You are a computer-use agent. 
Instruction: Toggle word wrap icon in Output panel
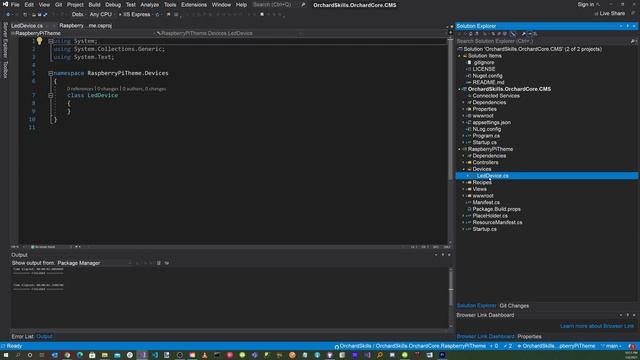[x=167, y=263]
